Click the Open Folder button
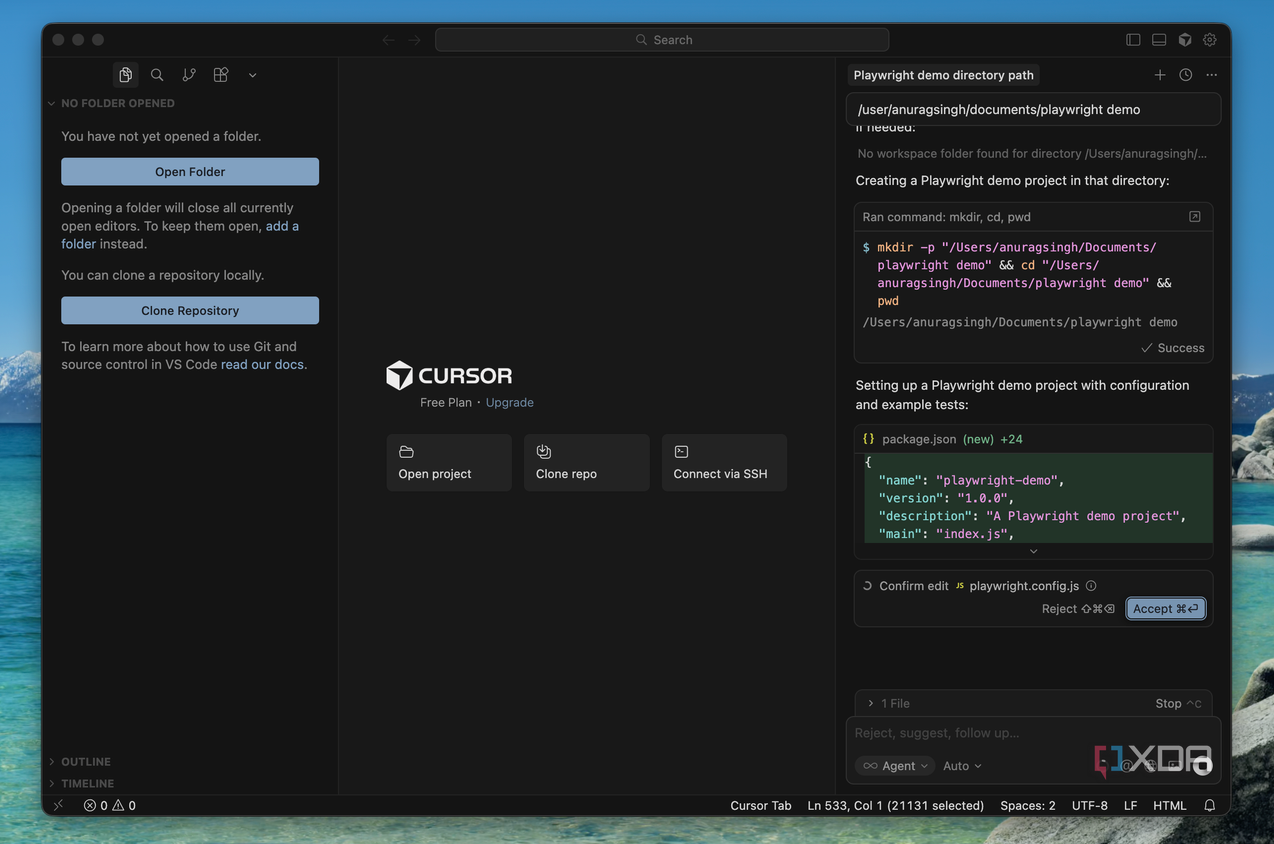1274x844 pixels. pos(190,172)
